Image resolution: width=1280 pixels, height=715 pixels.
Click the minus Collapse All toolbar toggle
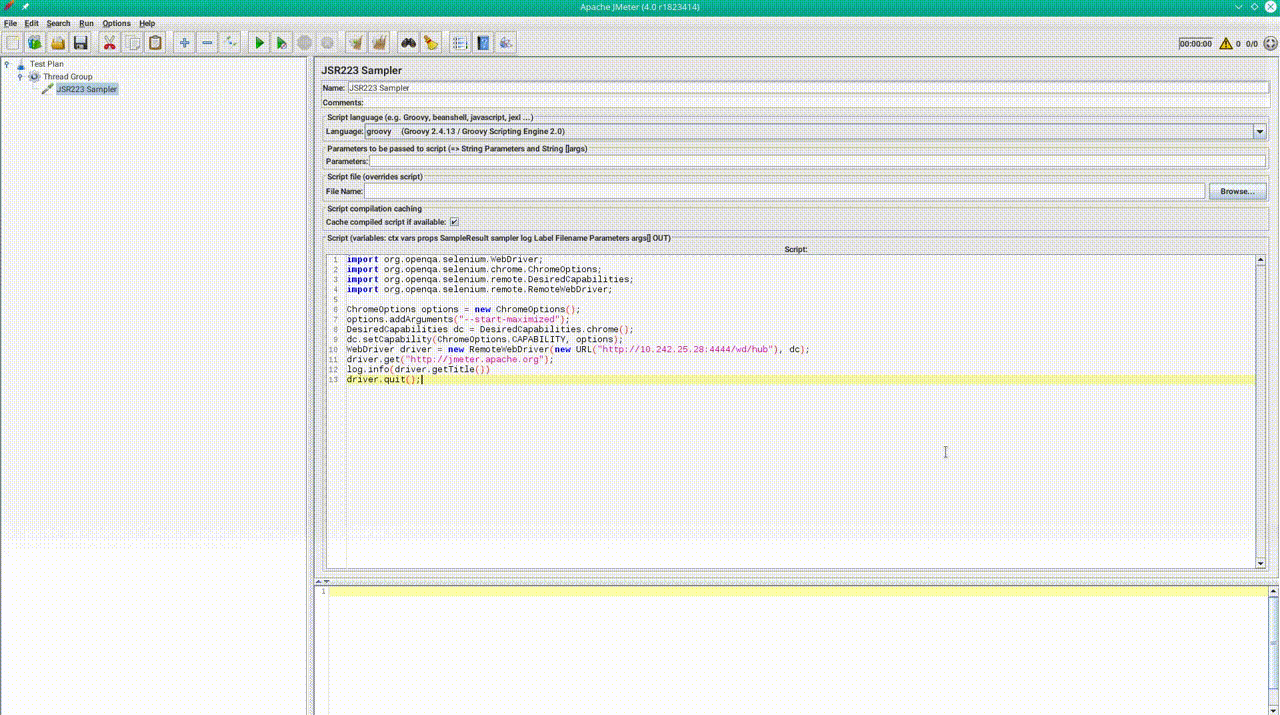[207, 43]
